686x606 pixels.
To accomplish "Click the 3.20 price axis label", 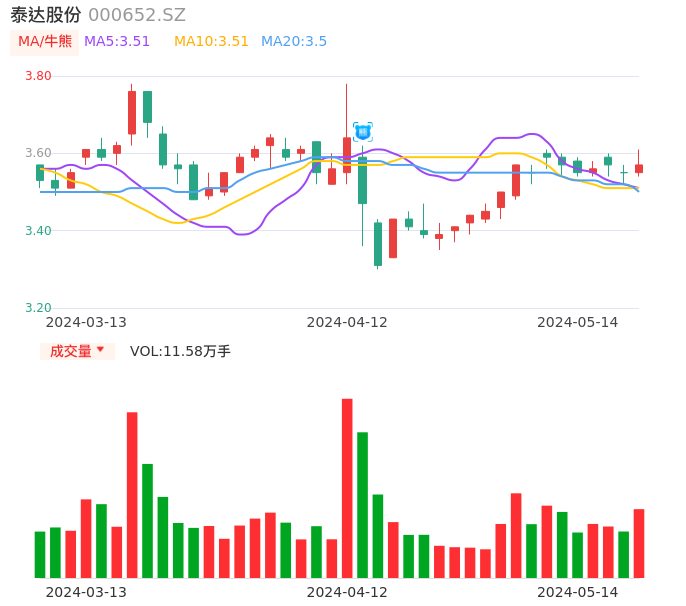I will (38, 308).
